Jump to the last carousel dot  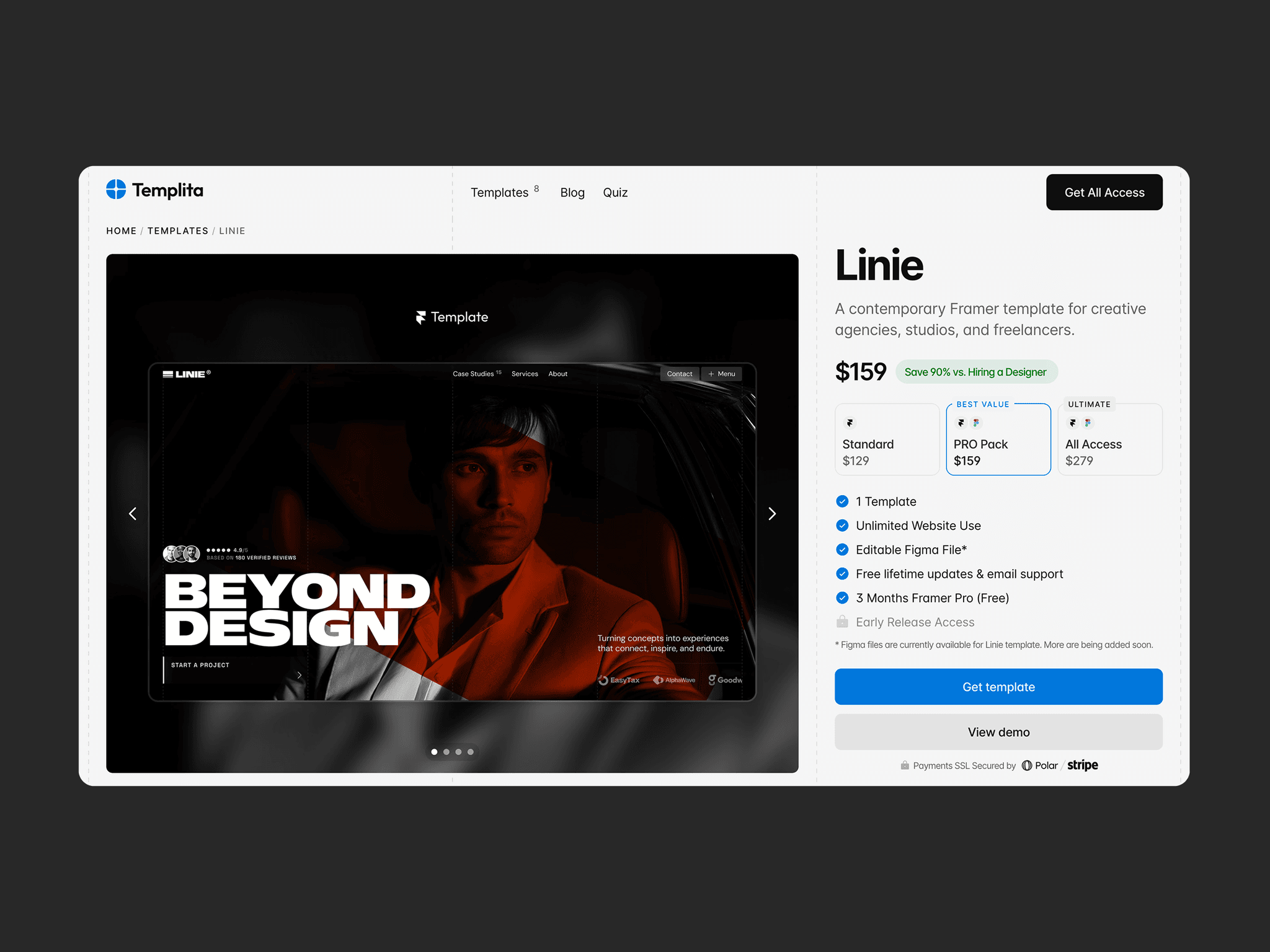click(x=471, y=752)
